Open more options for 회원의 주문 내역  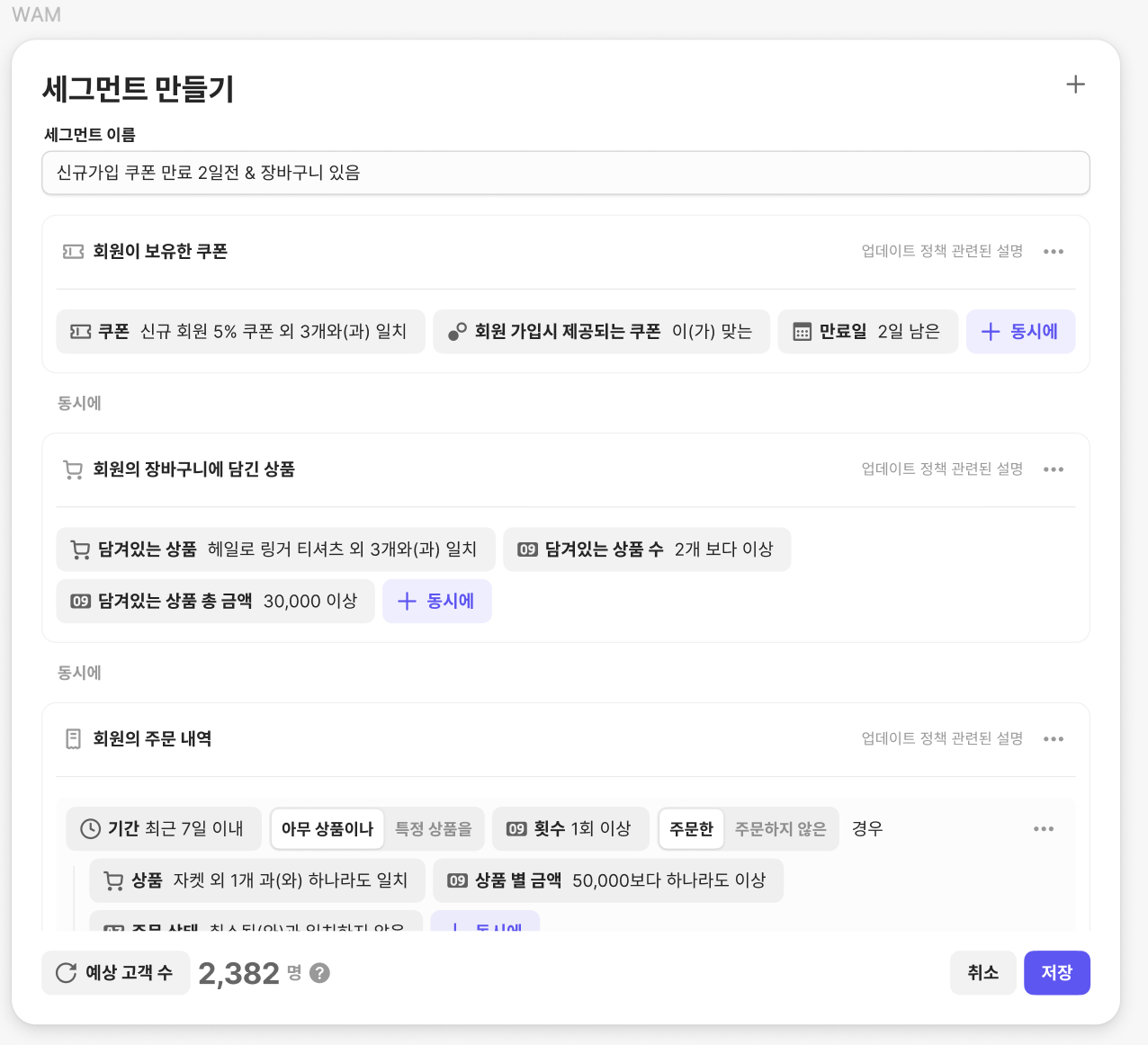pos(1054,739)
